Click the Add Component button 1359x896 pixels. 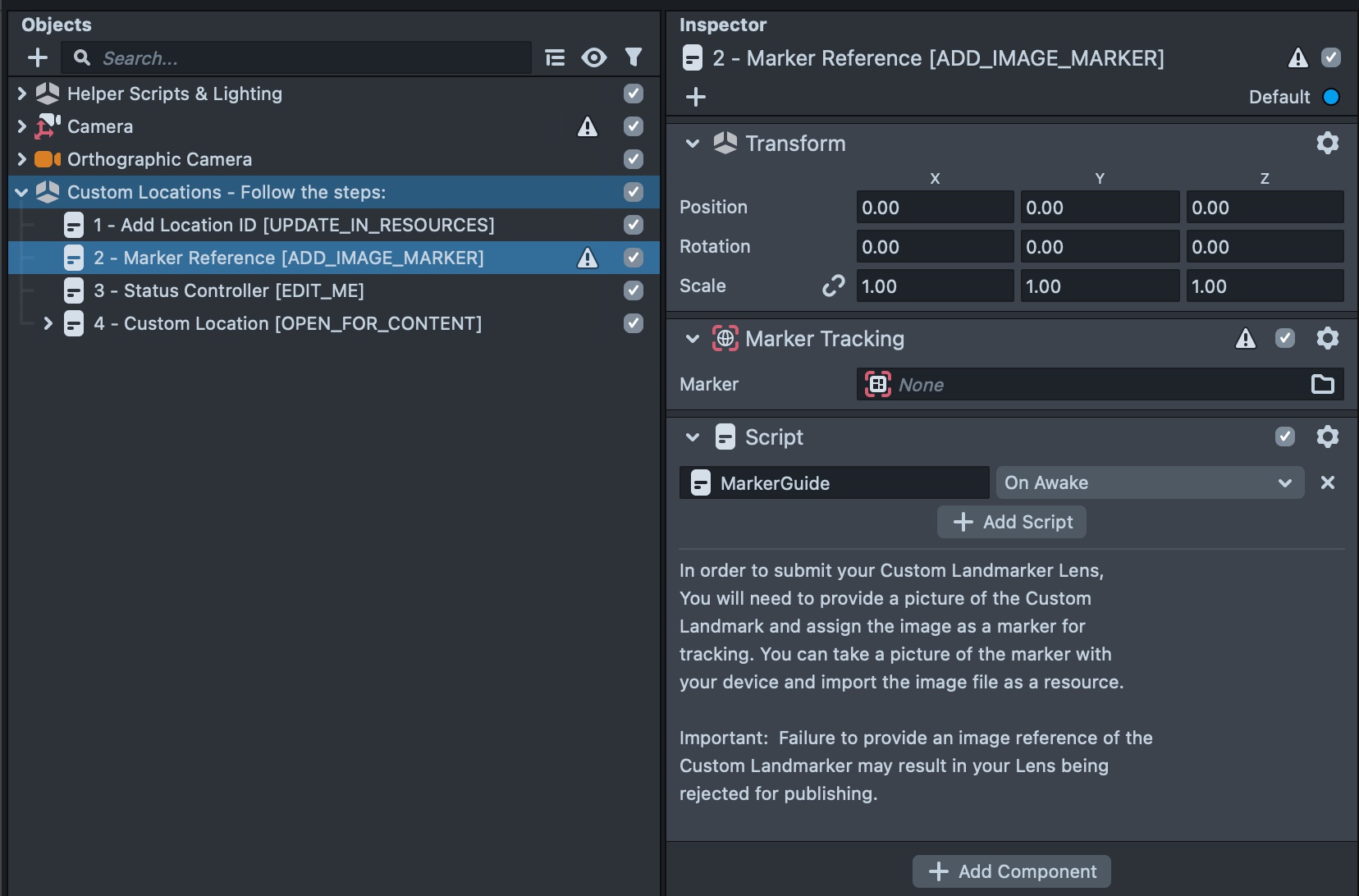point(1010,871)
